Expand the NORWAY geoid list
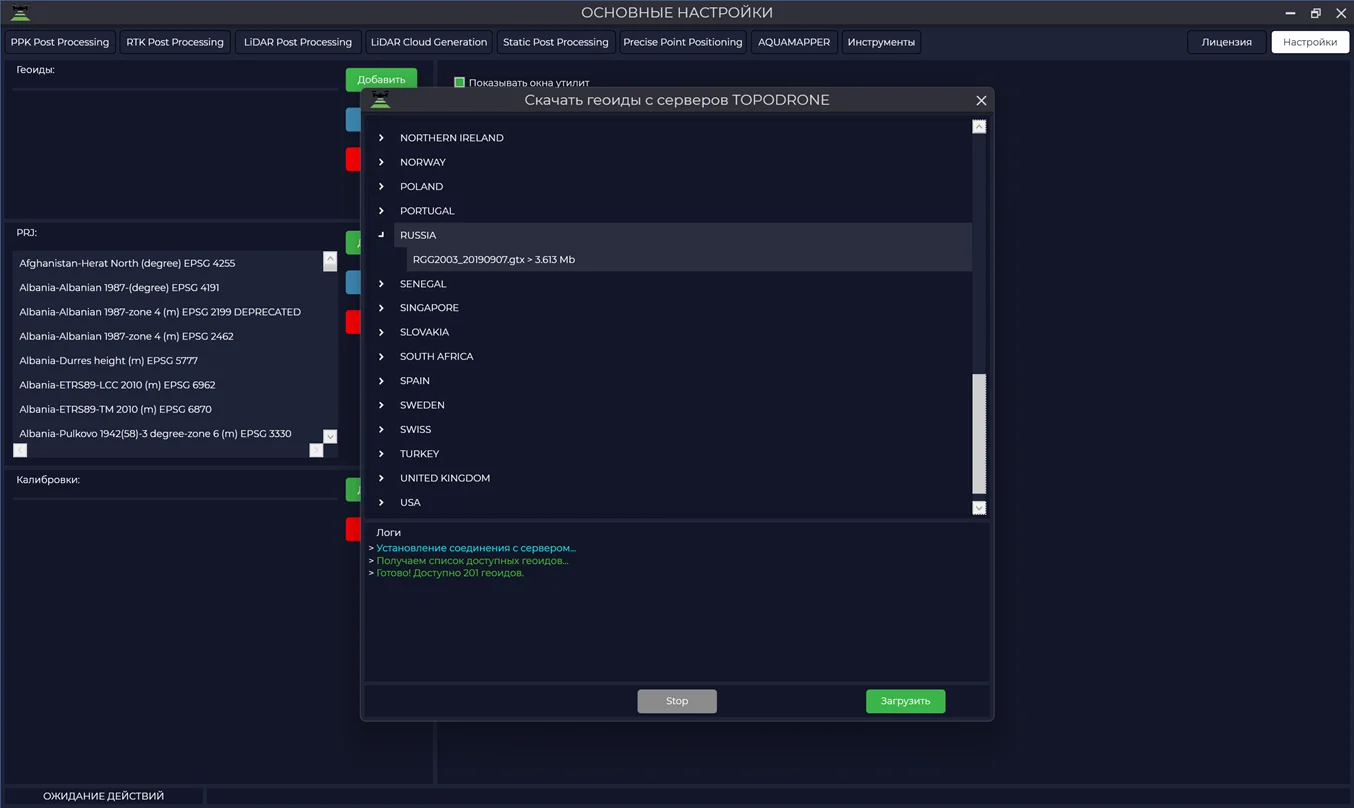This screenshot has height=808, width=1354. pyautogui.click(x=381, y=162)
